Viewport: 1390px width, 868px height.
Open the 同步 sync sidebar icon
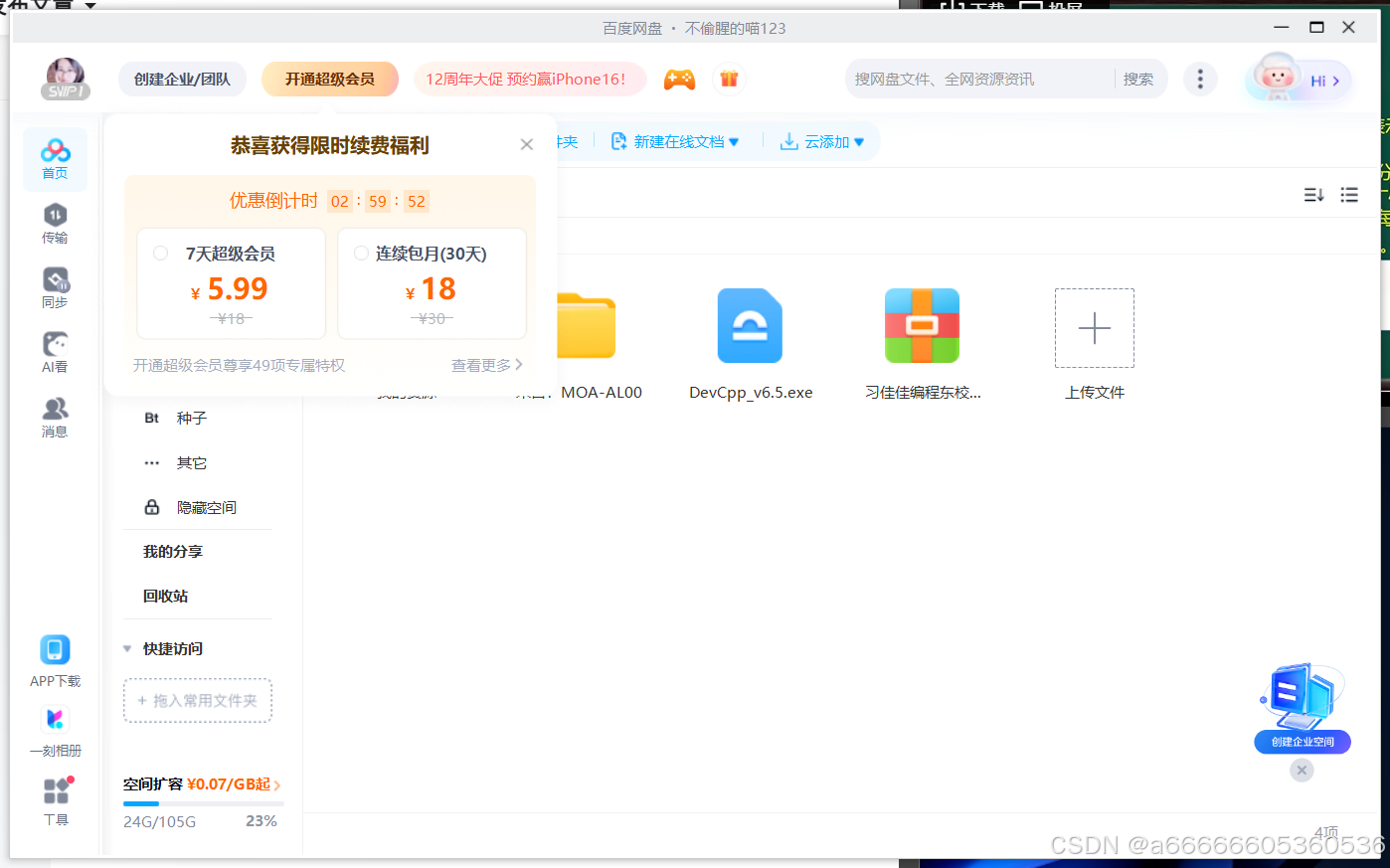55,288
